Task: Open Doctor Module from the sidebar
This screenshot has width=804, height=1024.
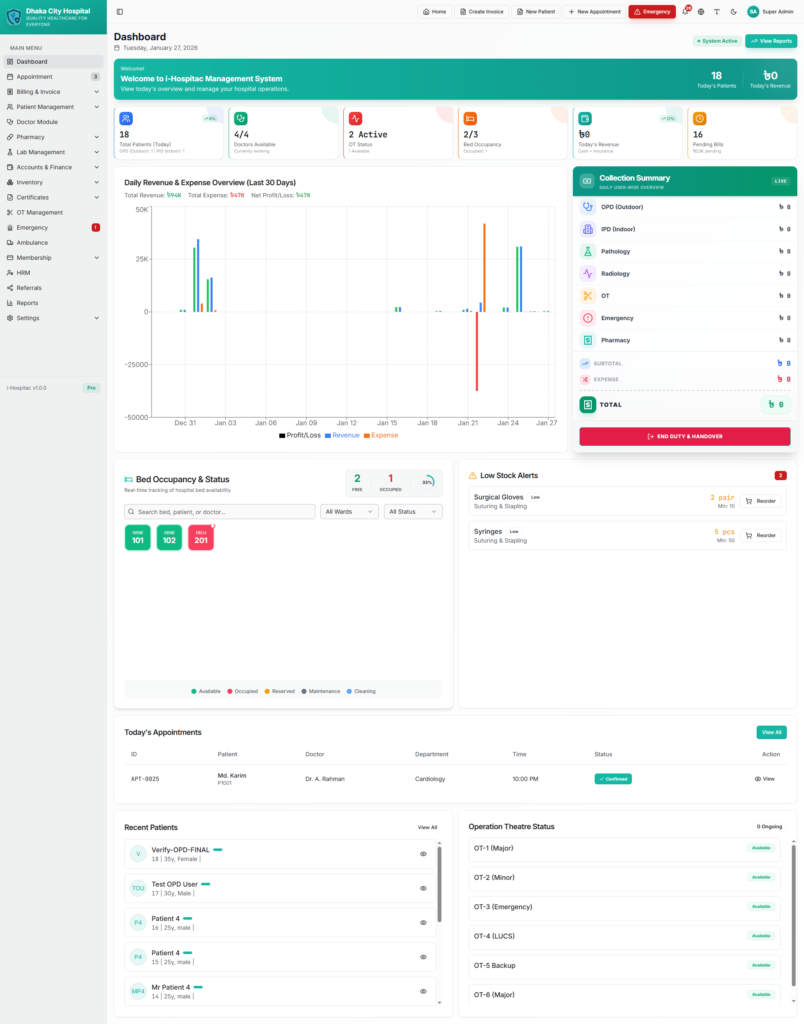Action: click(x=37, y=122)
